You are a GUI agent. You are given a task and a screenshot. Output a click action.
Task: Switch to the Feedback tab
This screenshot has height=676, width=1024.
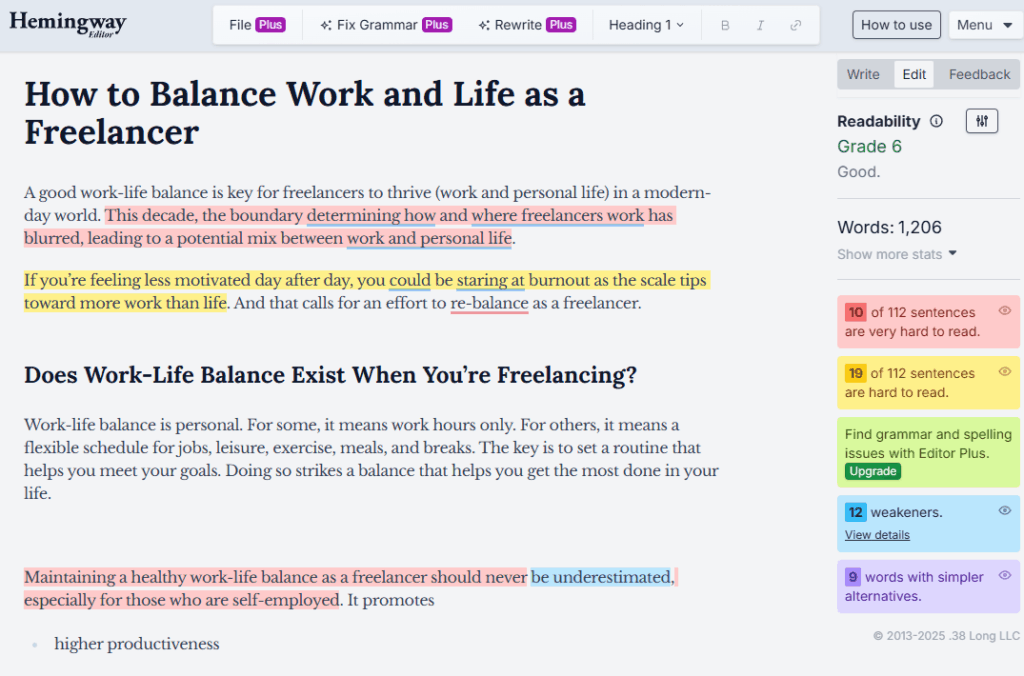tap(979, 74)
